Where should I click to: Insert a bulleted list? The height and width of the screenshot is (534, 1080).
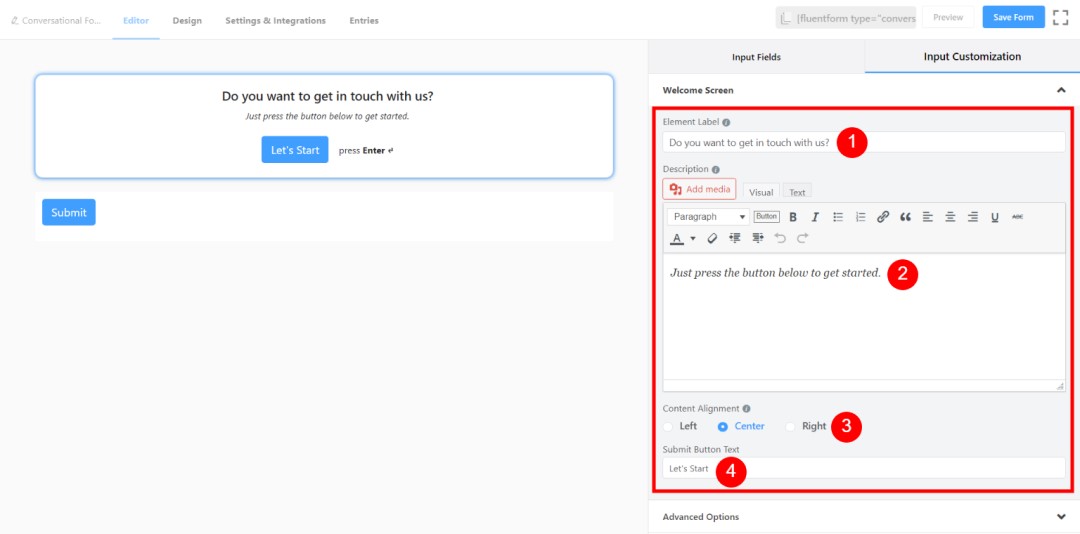tap(838, 217)
